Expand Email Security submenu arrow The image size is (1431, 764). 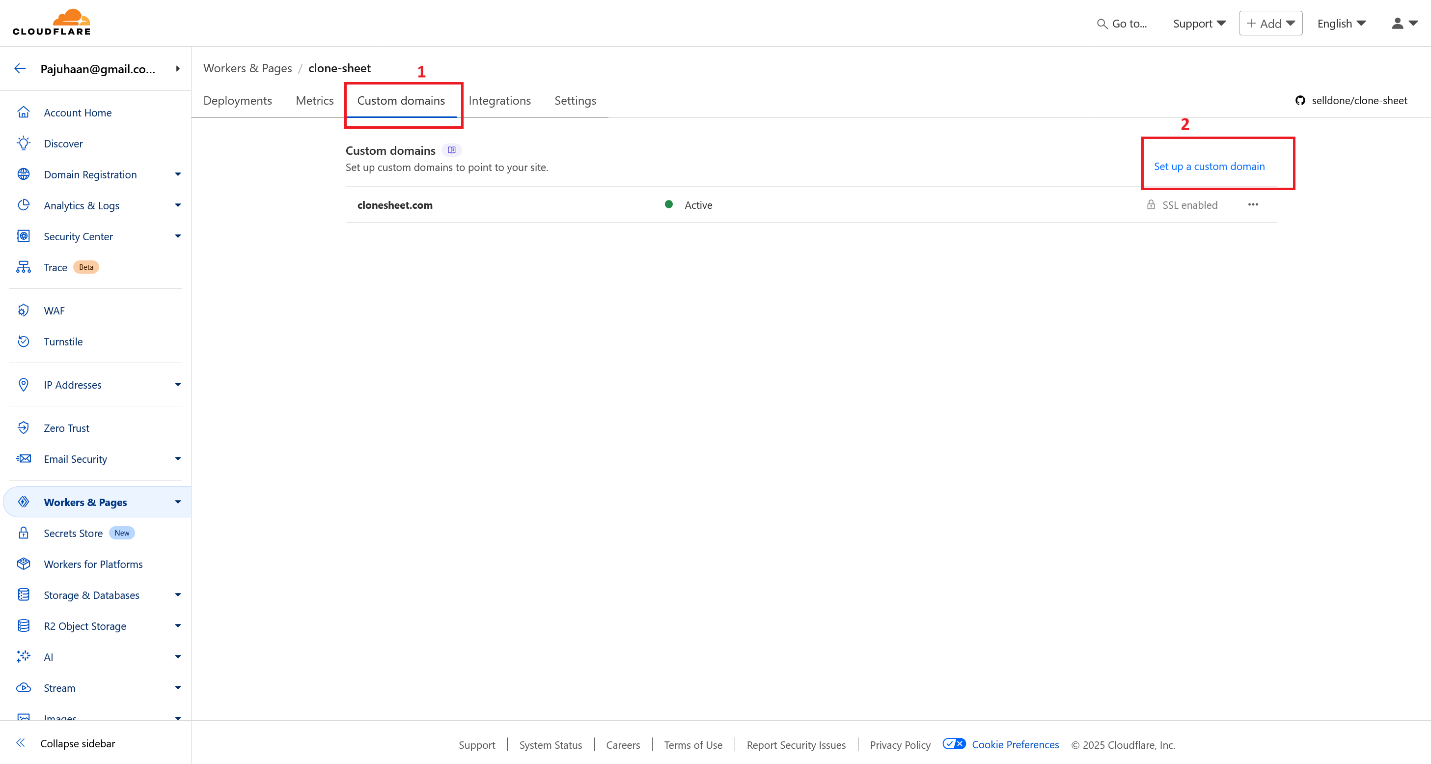(x=178, y=458)
